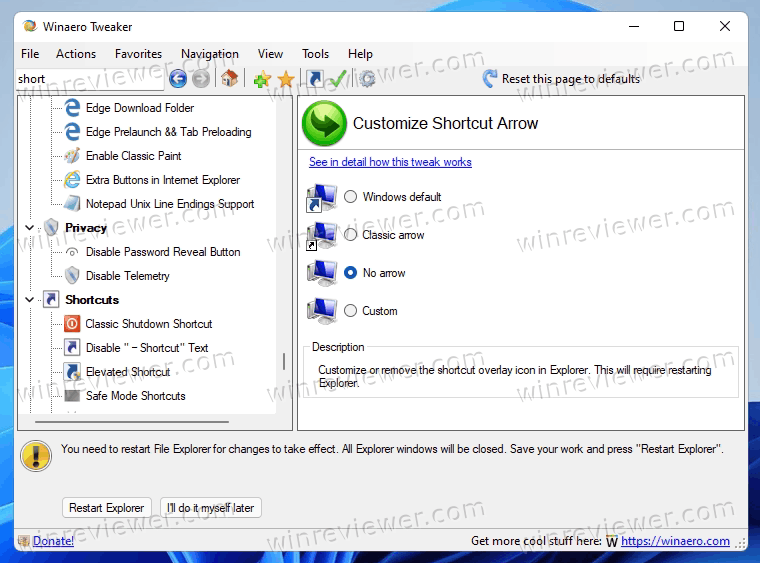Select Notepad Unix Line Endings Support
Image resolution: width=760 pixels, height=563 pixels.
[x=170, y=203]
